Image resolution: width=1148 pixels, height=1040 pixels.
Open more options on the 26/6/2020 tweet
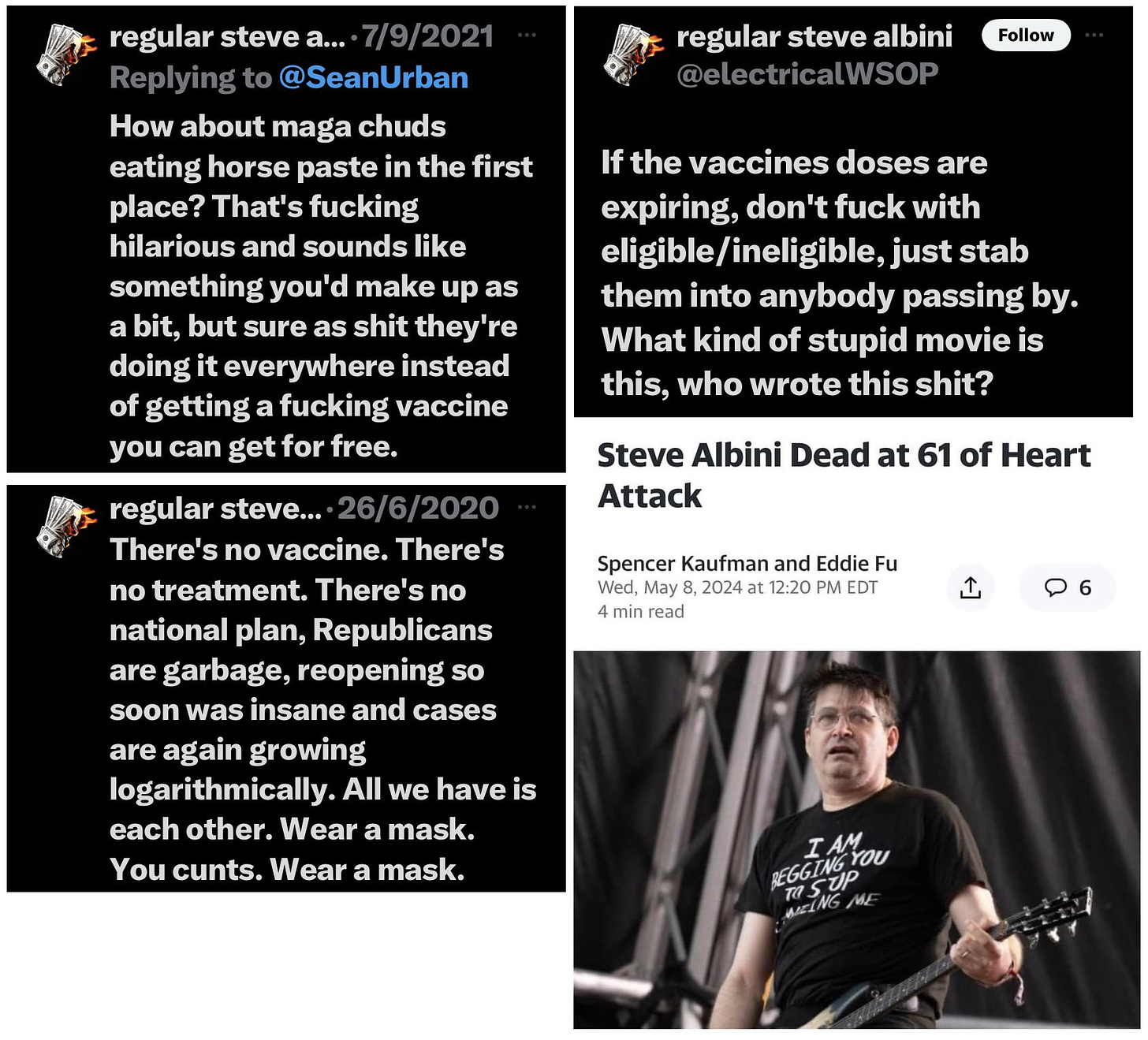pyautogui.click(x=527, y=507)
